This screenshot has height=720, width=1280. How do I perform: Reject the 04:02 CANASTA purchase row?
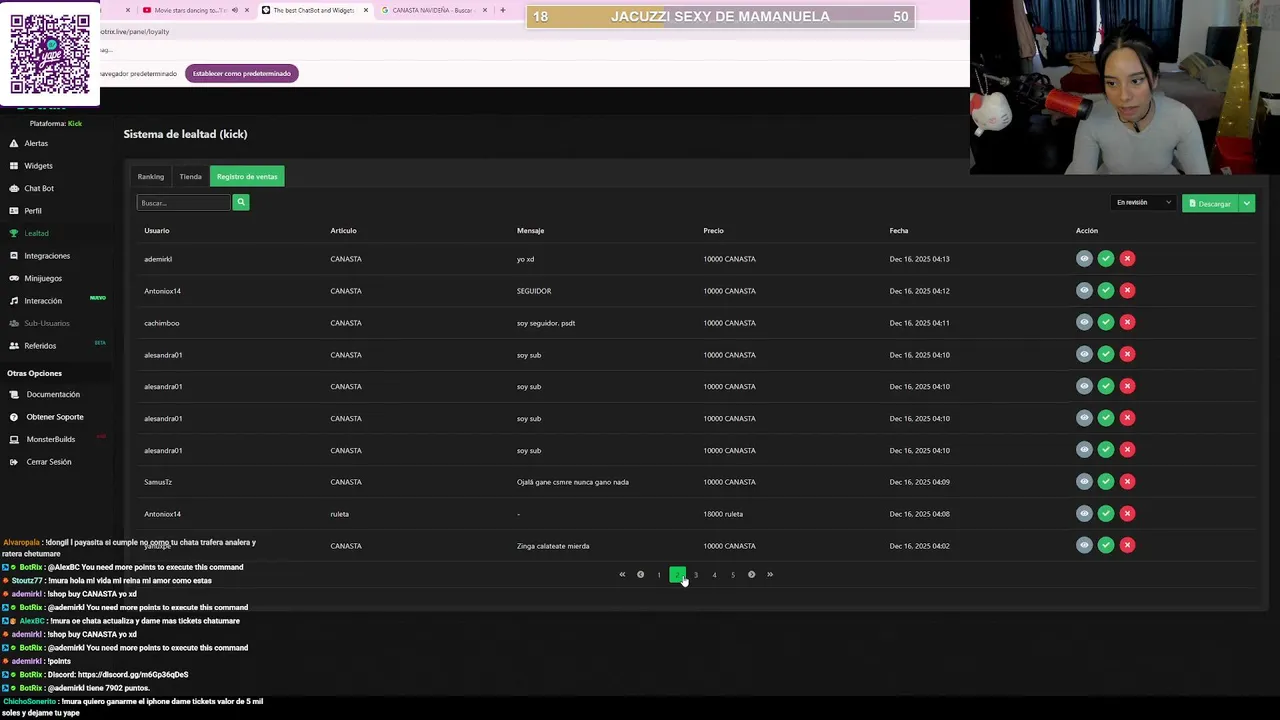1127,545
